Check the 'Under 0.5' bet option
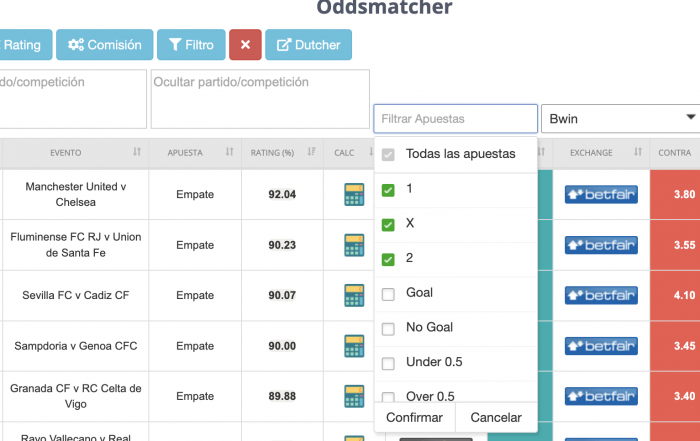The height and width of the screenshot is (441, 700). click(x=388, y=363)
